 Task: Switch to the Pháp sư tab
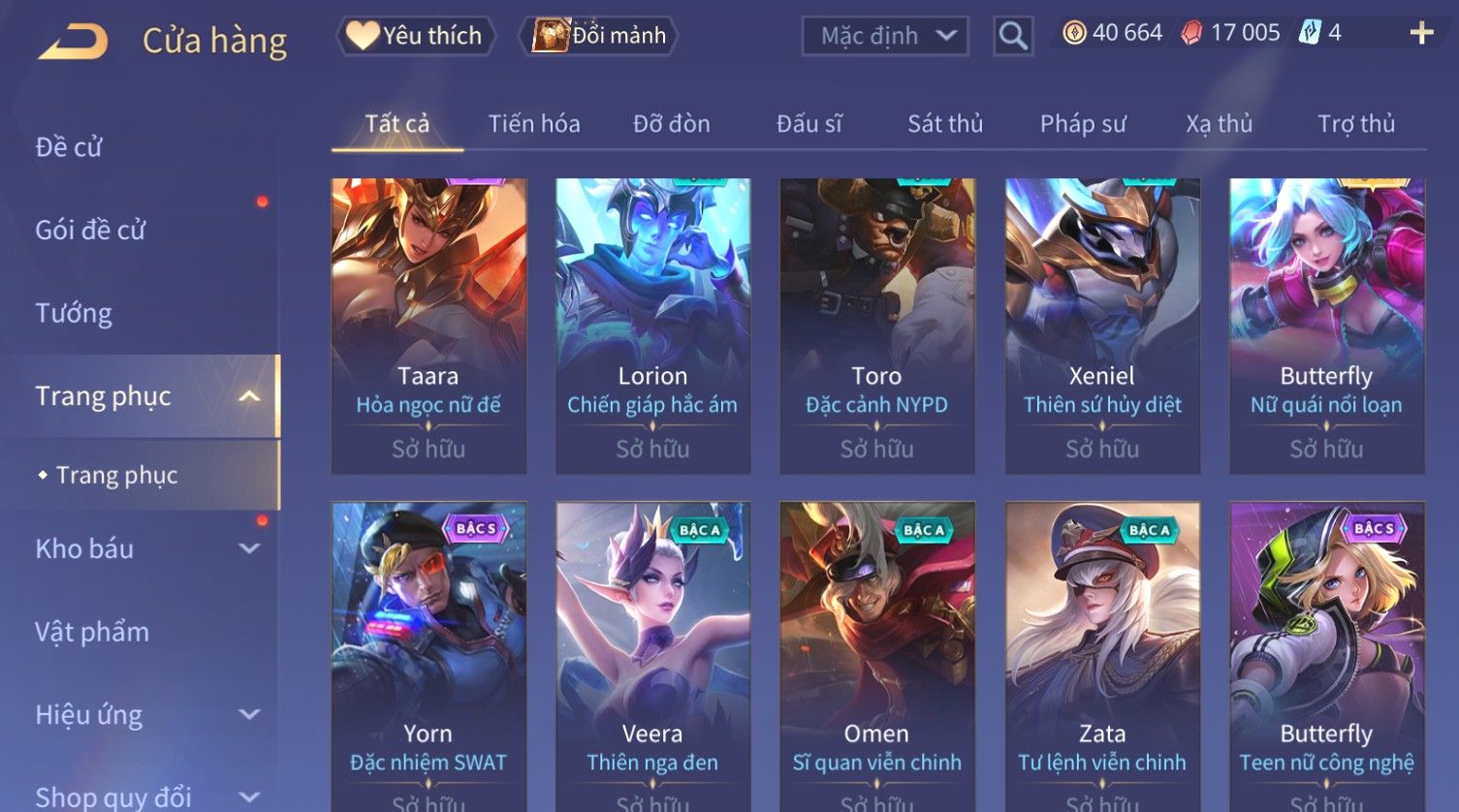[1083, 124]
